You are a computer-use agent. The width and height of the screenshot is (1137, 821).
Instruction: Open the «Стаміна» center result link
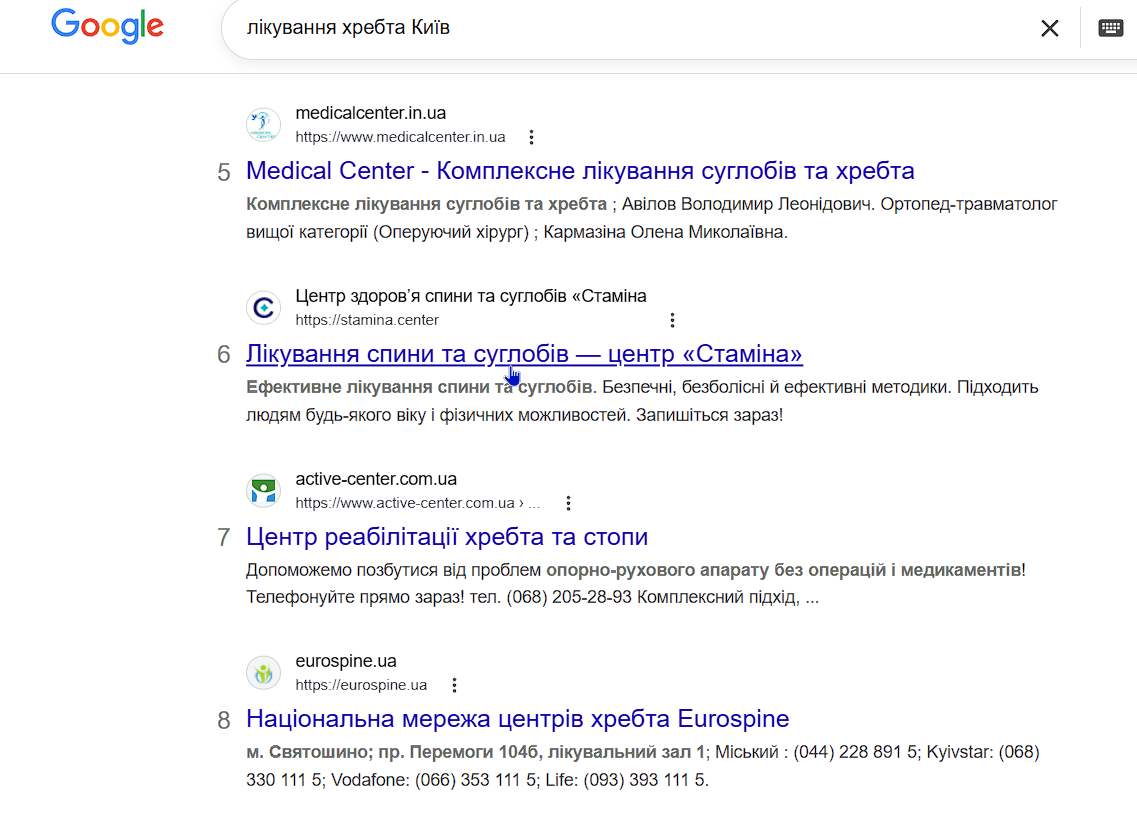pos(524,354)
